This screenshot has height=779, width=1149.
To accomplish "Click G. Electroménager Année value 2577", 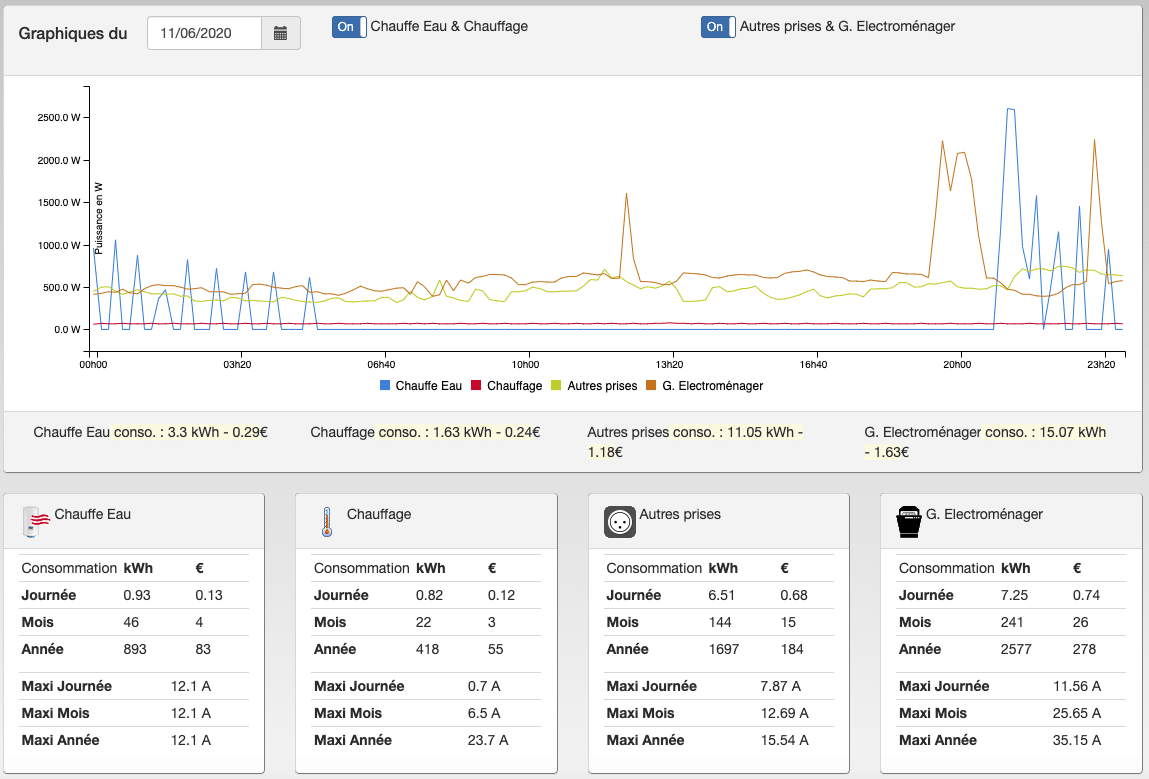I will coord(1016,649).
